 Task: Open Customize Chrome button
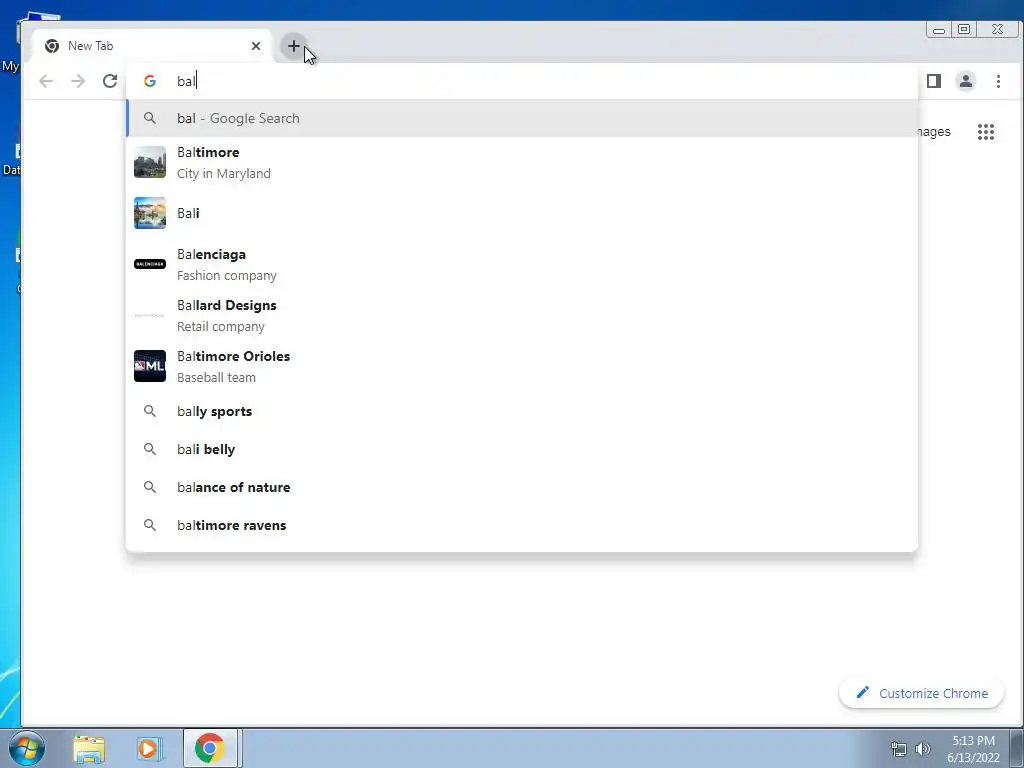pos(921,693)
